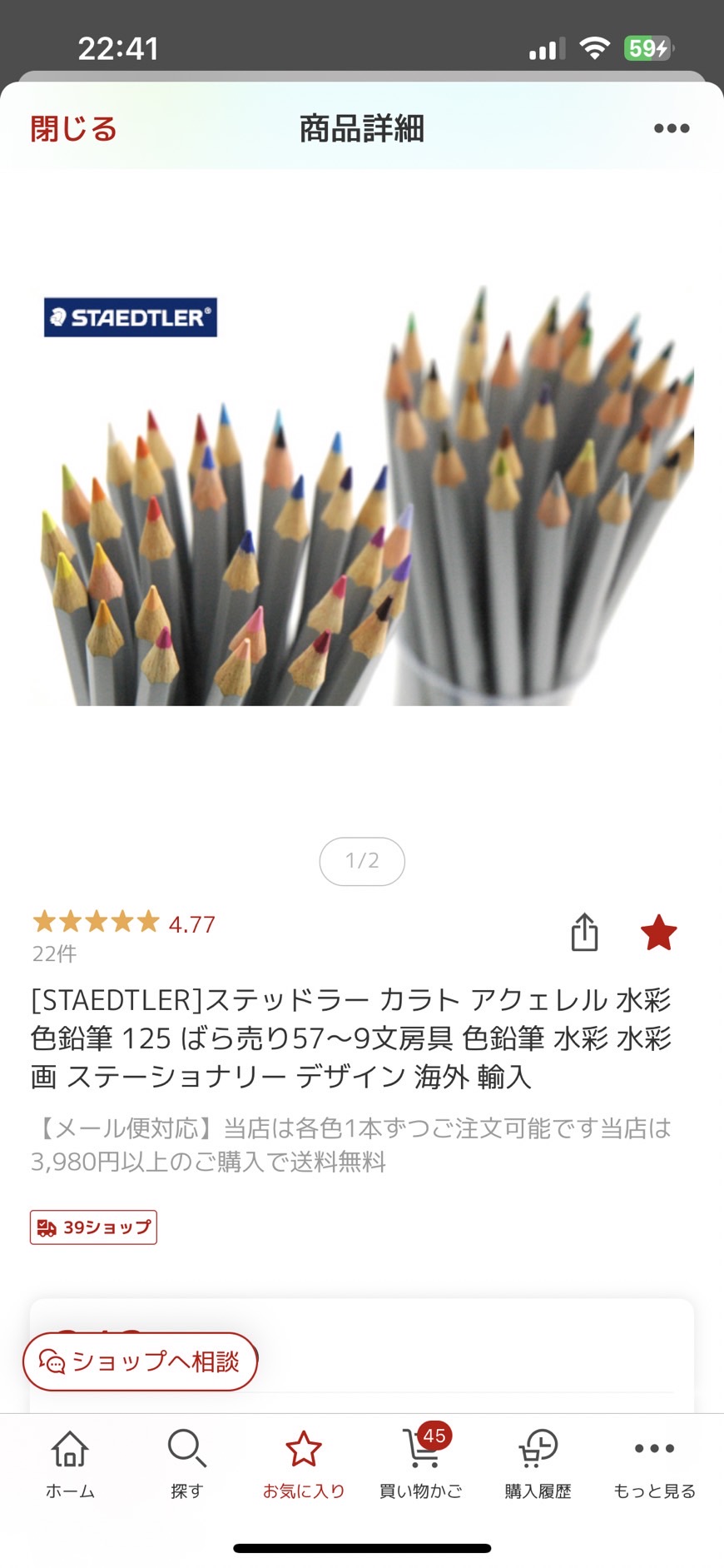Tap the Staedtler colored pencils product image
The height and width of the screenshot is (1568, 724).
362,495
